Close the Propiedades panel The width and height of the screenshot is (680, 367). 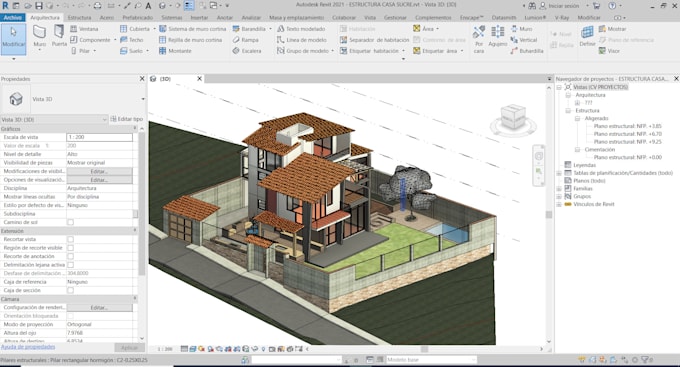142,79
